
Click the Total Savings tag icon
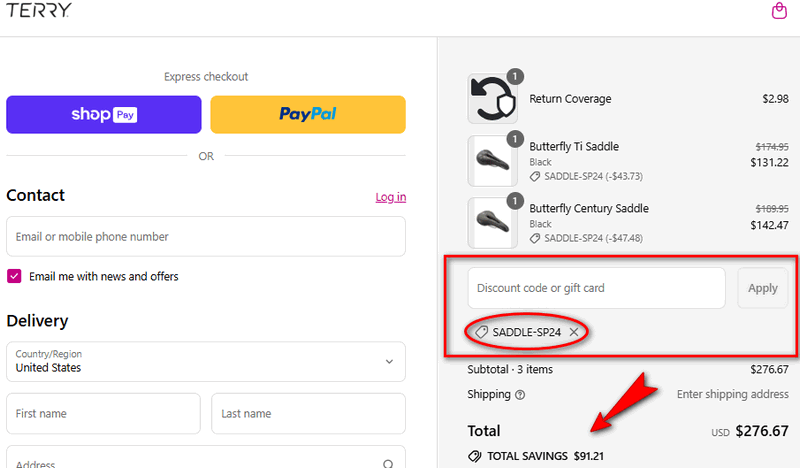point(474,456)
